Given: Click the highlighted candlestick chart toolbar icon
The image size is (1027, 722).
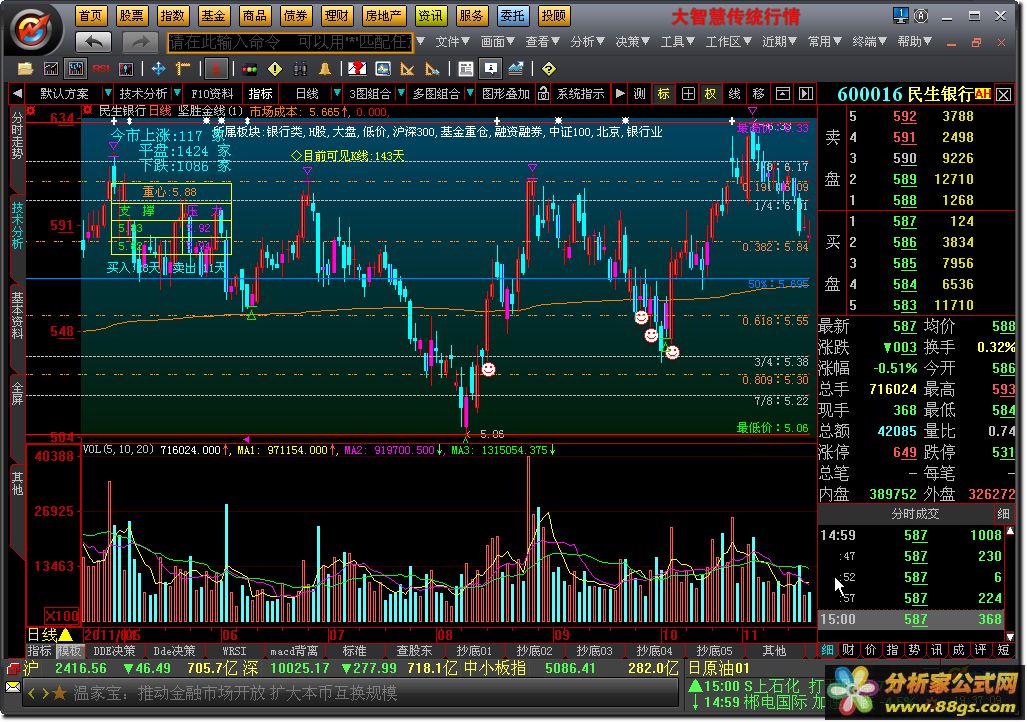Looking at the screenshot, I should [76, 69].
